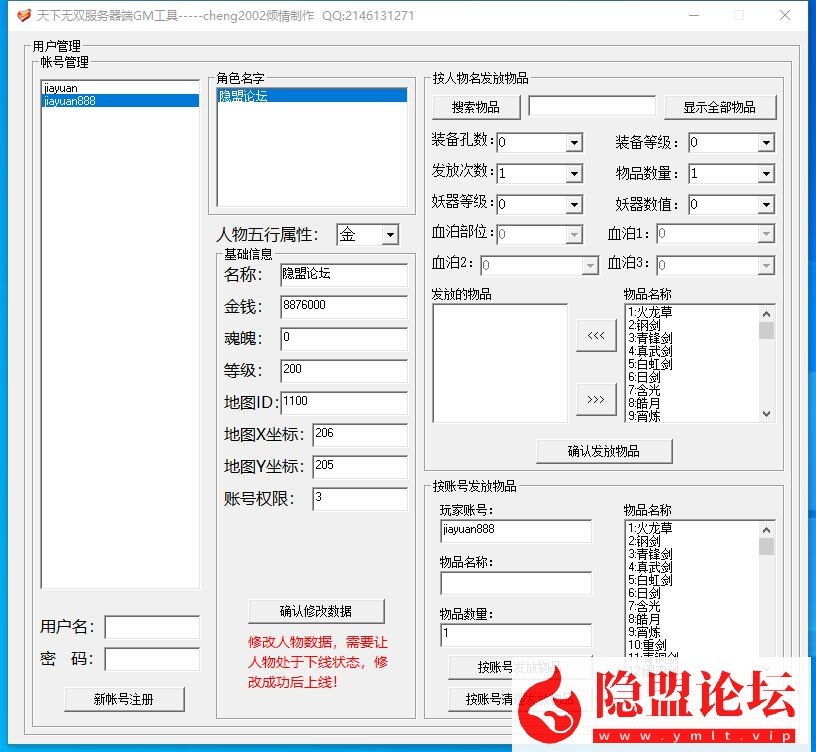Viewport: 816px width, 752px height.
Task: Click the 新帐号注册 button
Action: click(124, 699)
